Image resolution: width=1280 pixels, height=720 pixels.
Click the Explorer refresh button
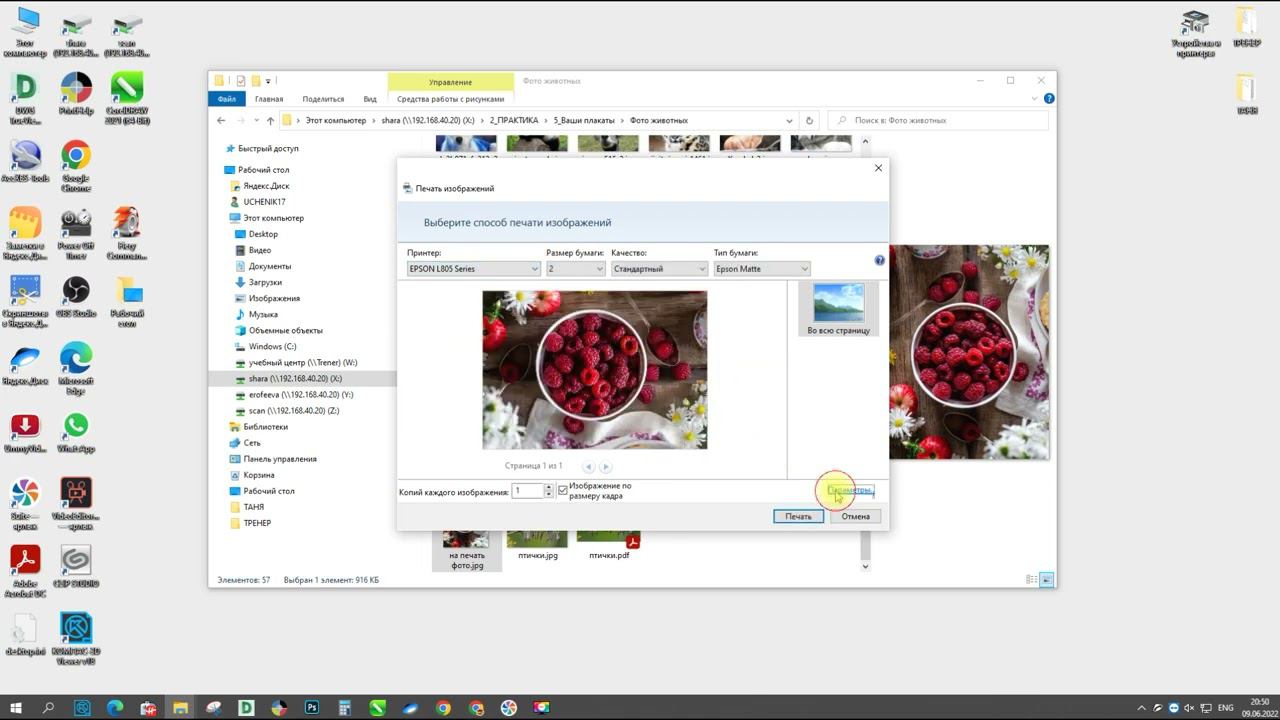810,120
